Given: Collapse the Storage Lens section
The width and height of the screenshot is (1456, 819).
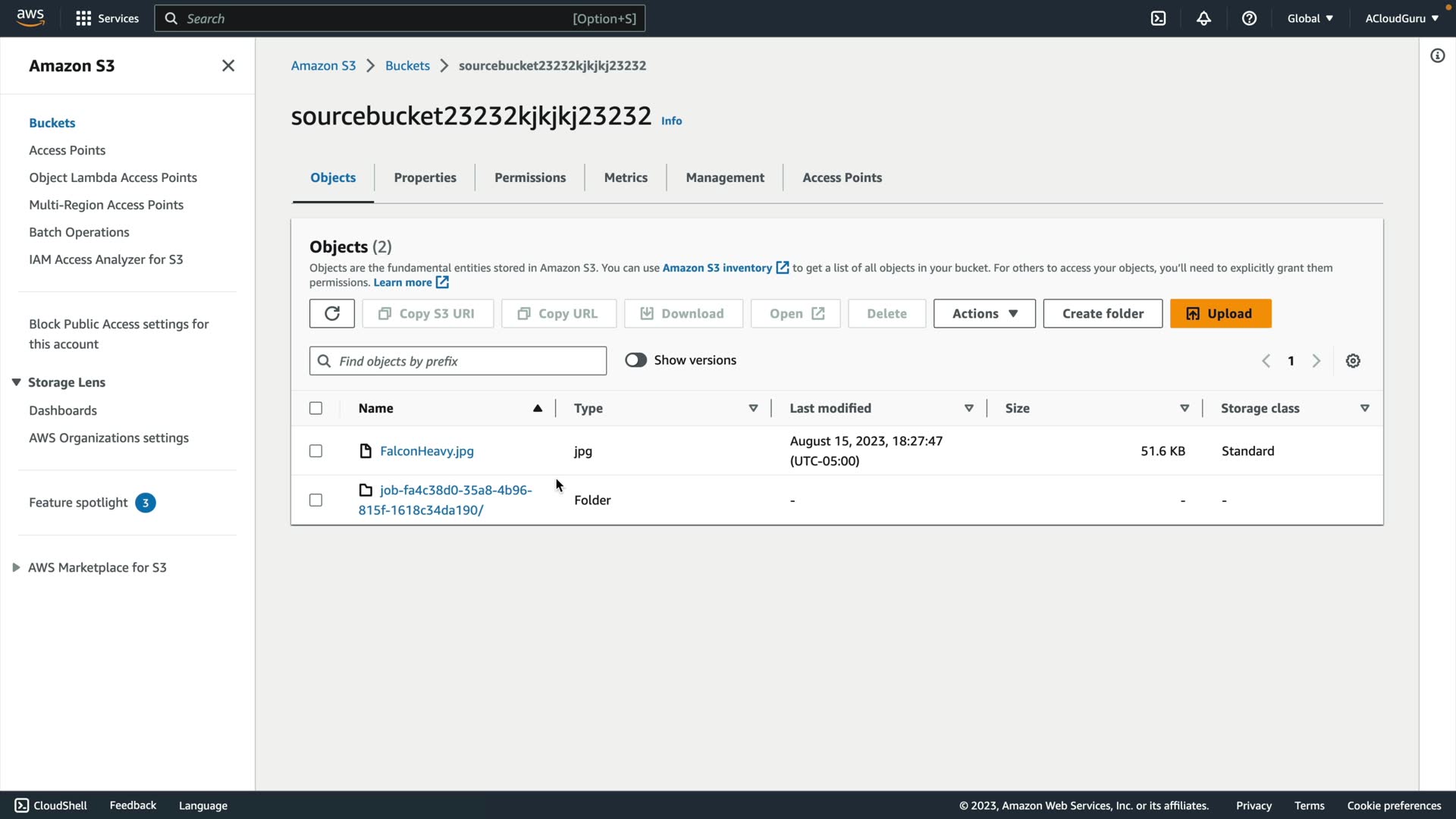Looking at the screenshot, I should pyautogui.click(x=16, y=382).
